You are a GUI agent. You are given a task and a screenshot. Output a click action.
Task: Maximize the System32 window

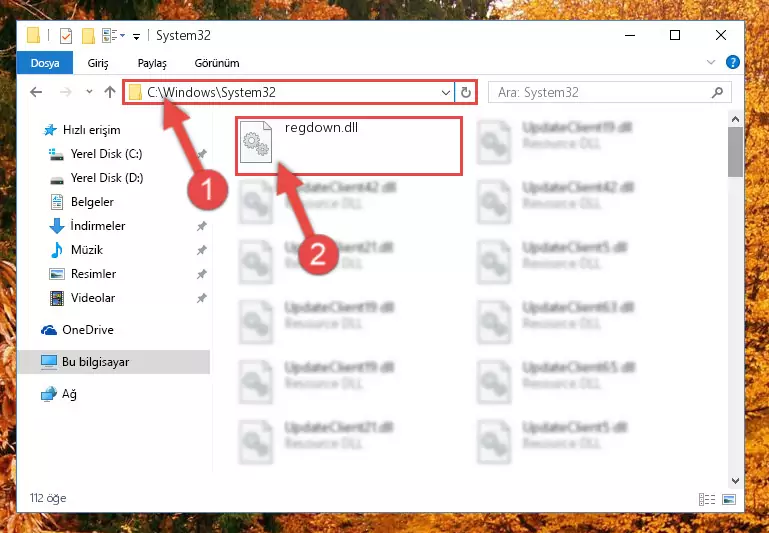click(675, 35)
